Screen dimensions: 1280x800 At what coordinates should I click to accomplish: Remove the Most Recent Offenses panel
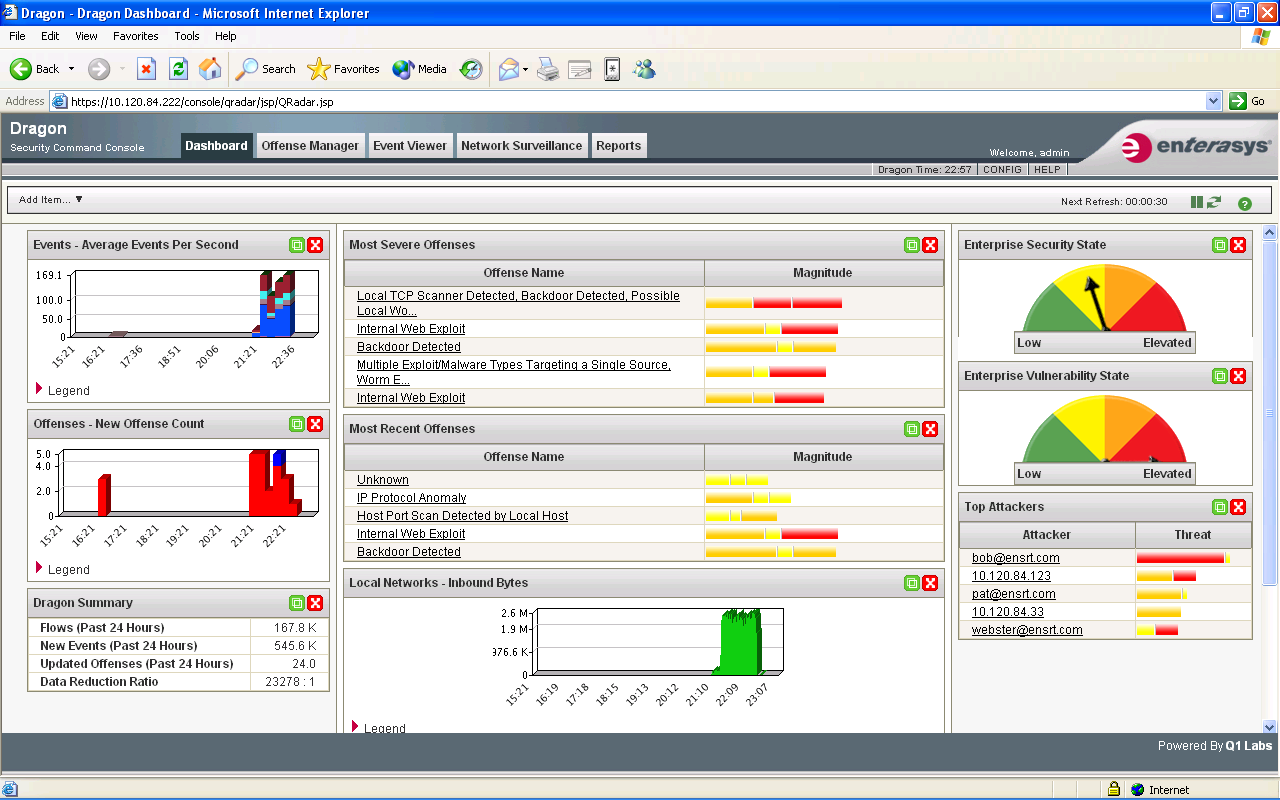[x=930, y=429]
